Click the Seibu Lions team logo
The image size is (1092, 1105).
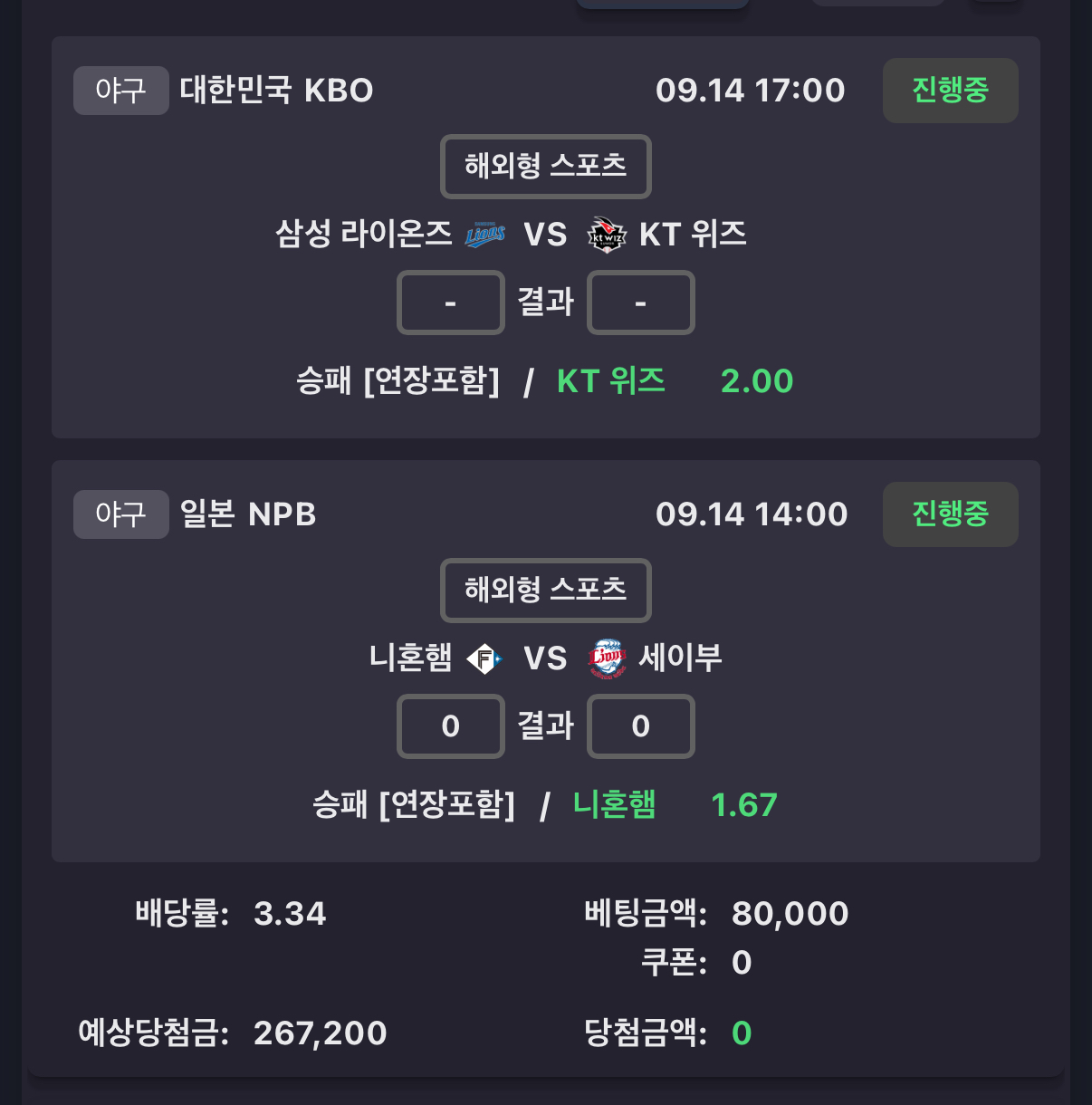[607, 658]
